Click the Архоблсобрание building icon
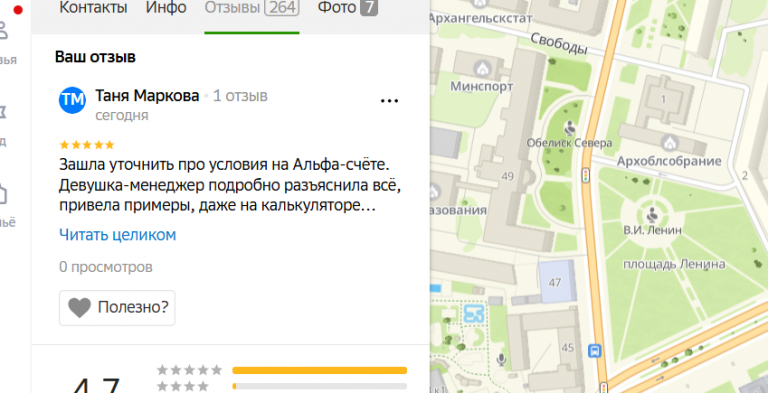 [669, 144]
